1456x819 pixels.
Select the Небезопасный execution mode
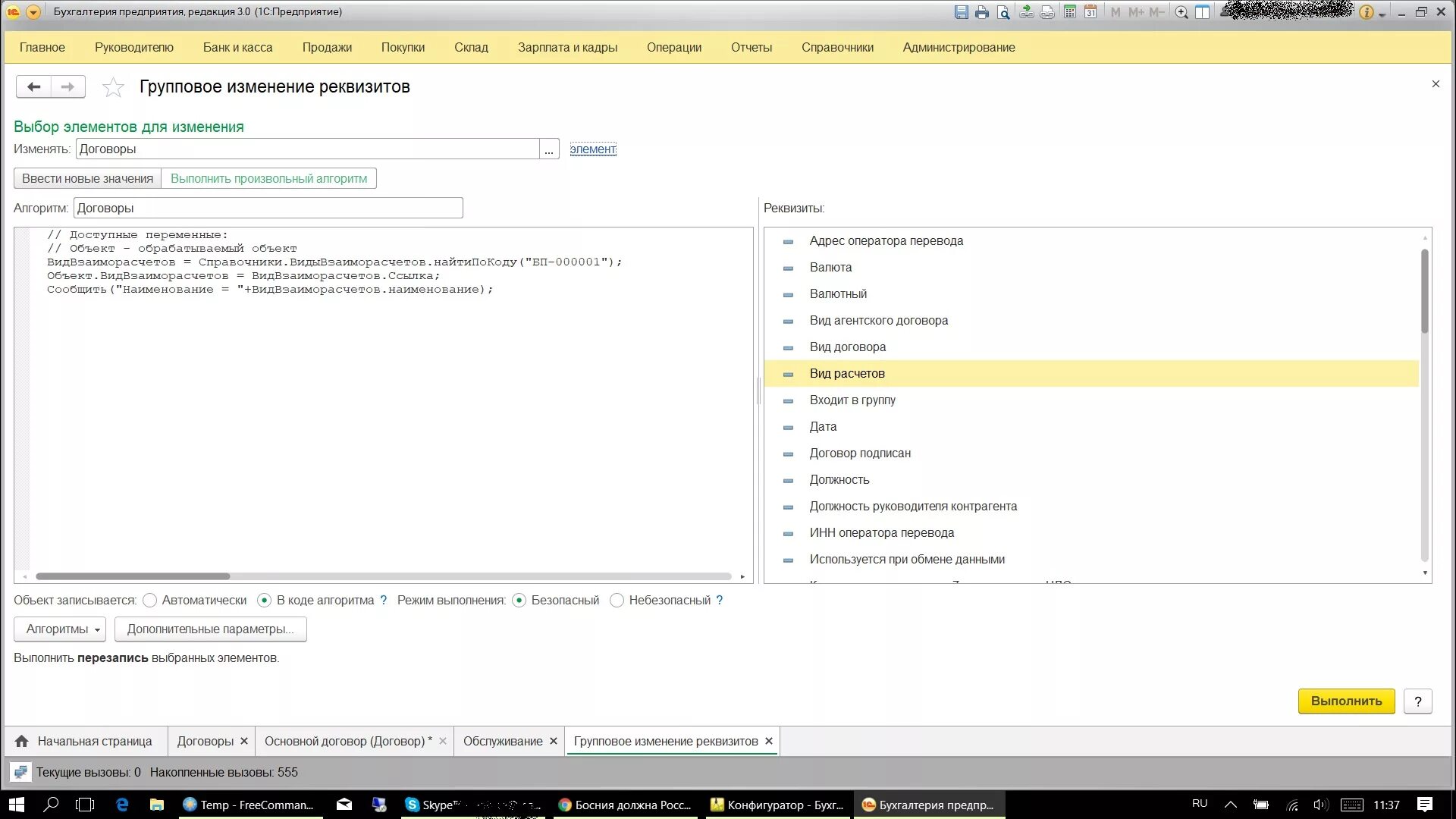point(617,601)
